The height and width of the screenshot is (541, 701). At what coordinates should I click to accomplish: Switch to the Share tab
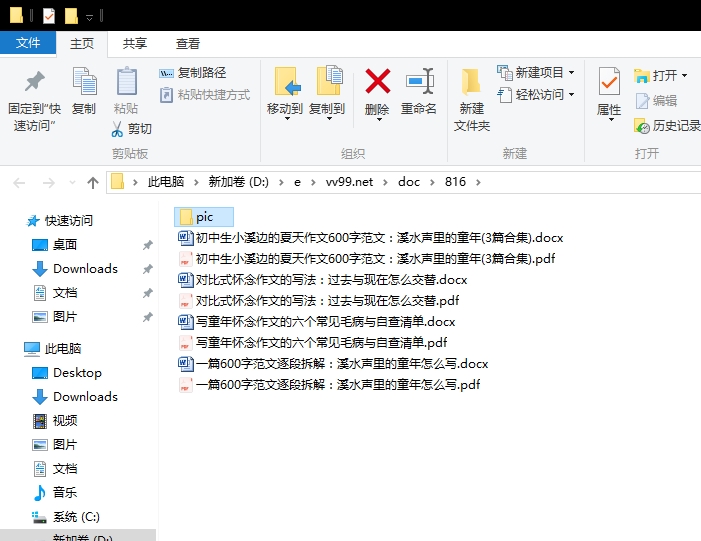tap(135, 43)
